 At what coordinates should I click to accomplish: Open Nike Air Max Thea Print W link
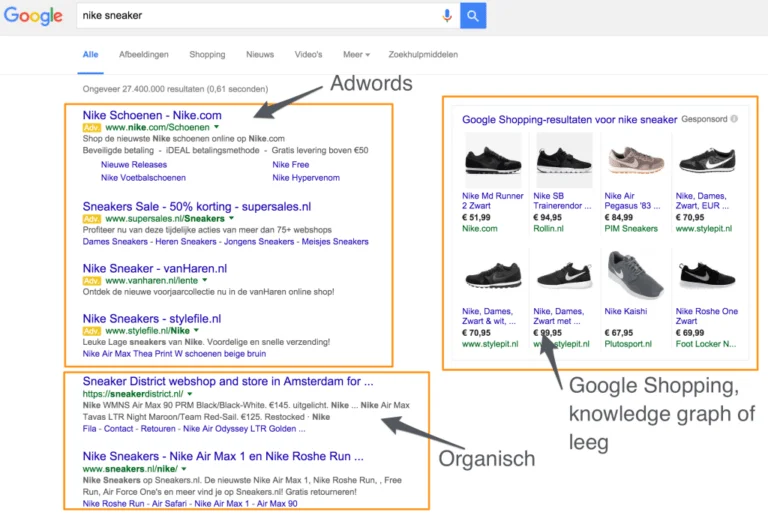click(x=174, y=354)
